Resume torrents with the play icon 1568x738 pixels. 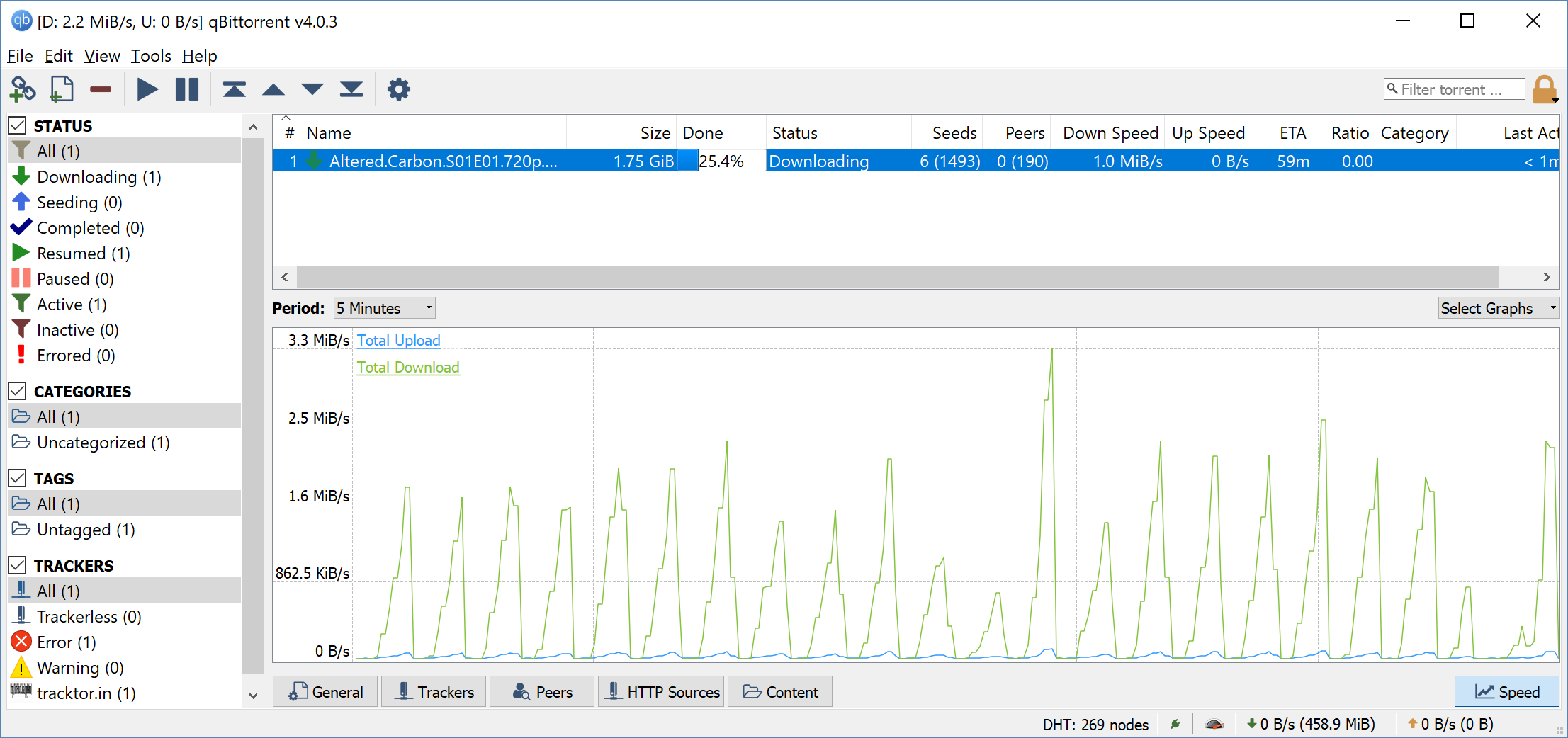(x=147, y=90)
